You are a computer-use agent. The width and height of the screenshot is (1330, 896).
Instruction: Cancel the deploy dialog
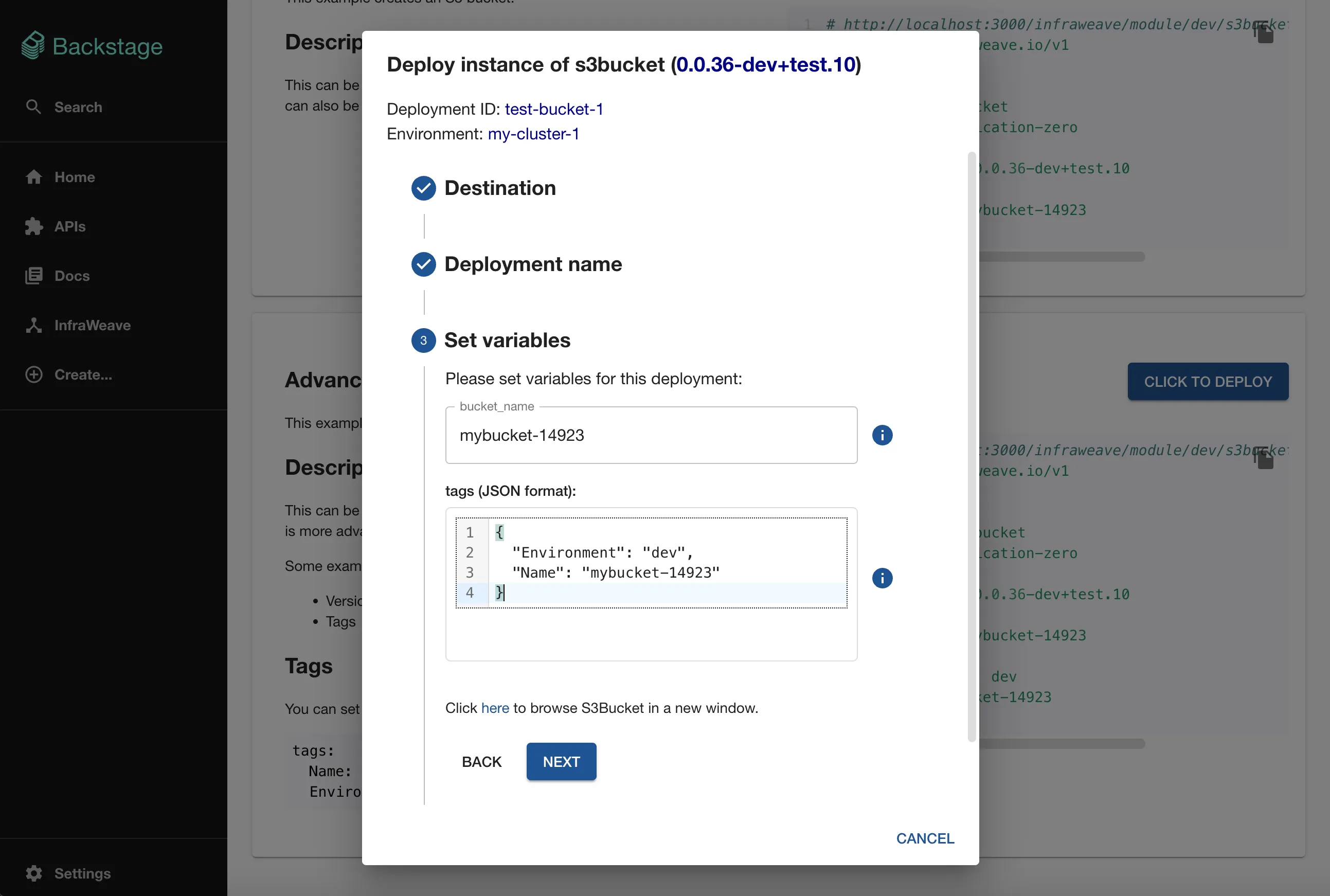[924, 838]
